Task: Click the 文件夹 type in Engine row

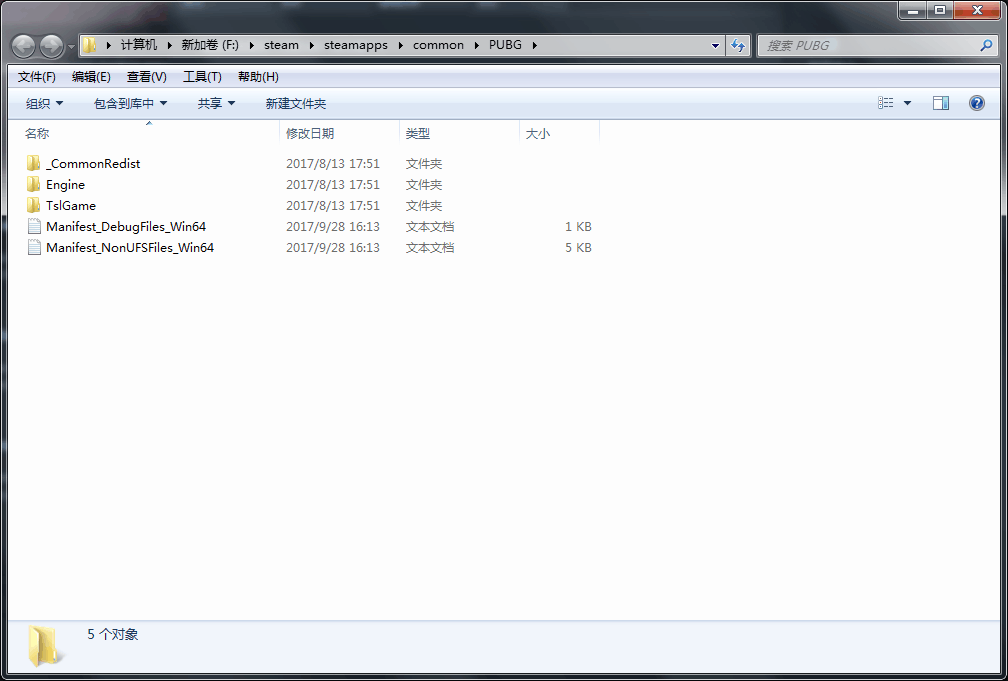Action: 424,185
